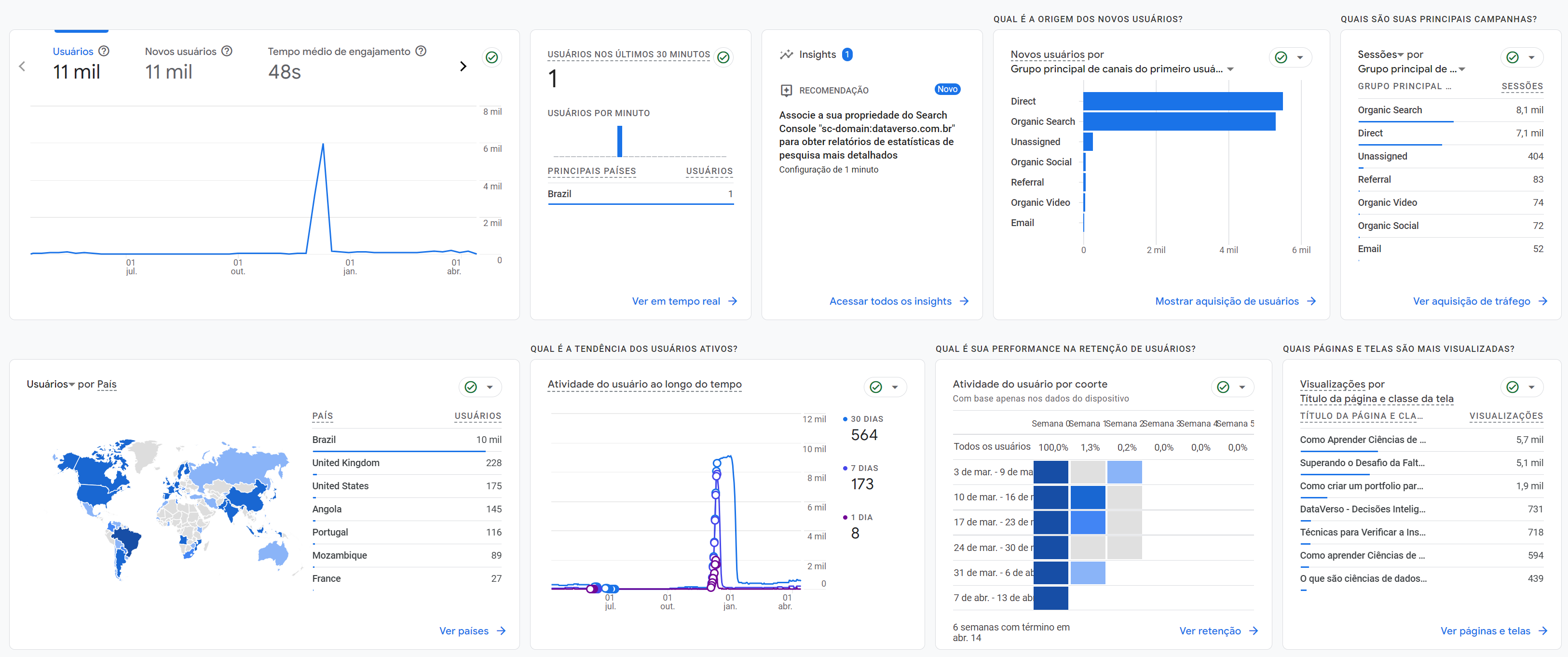Click the Direct bar in channels chart

[x=1182, y=102]
